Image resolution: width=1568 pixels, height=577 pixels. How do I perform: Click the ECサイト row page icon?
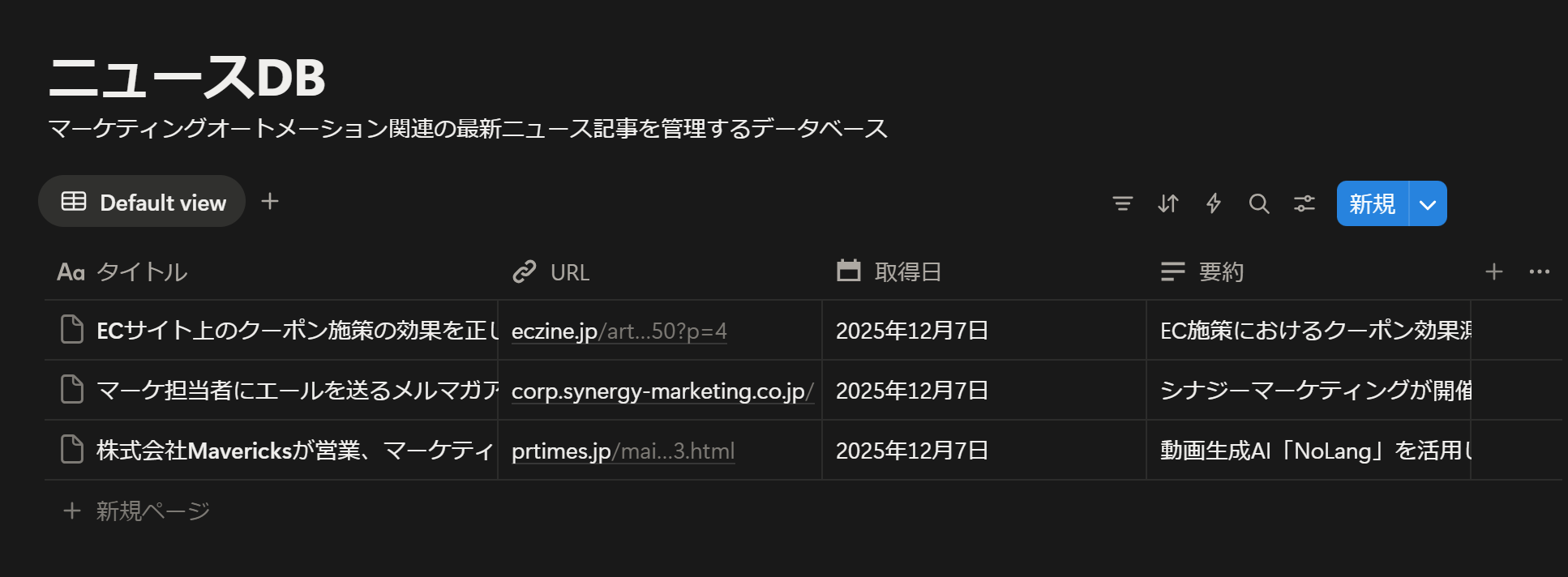click(72, 330)
